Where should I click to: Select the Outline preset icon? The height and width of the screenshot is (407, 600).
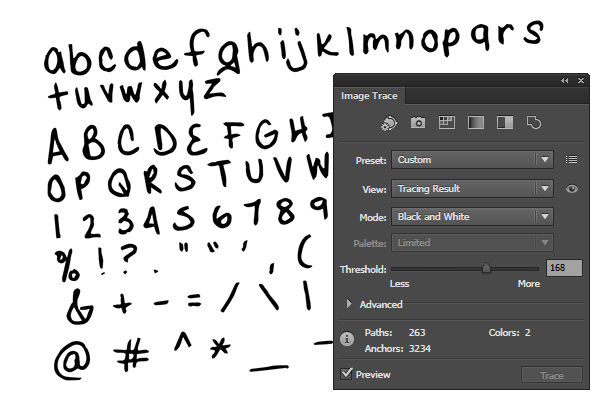point(534,123)
